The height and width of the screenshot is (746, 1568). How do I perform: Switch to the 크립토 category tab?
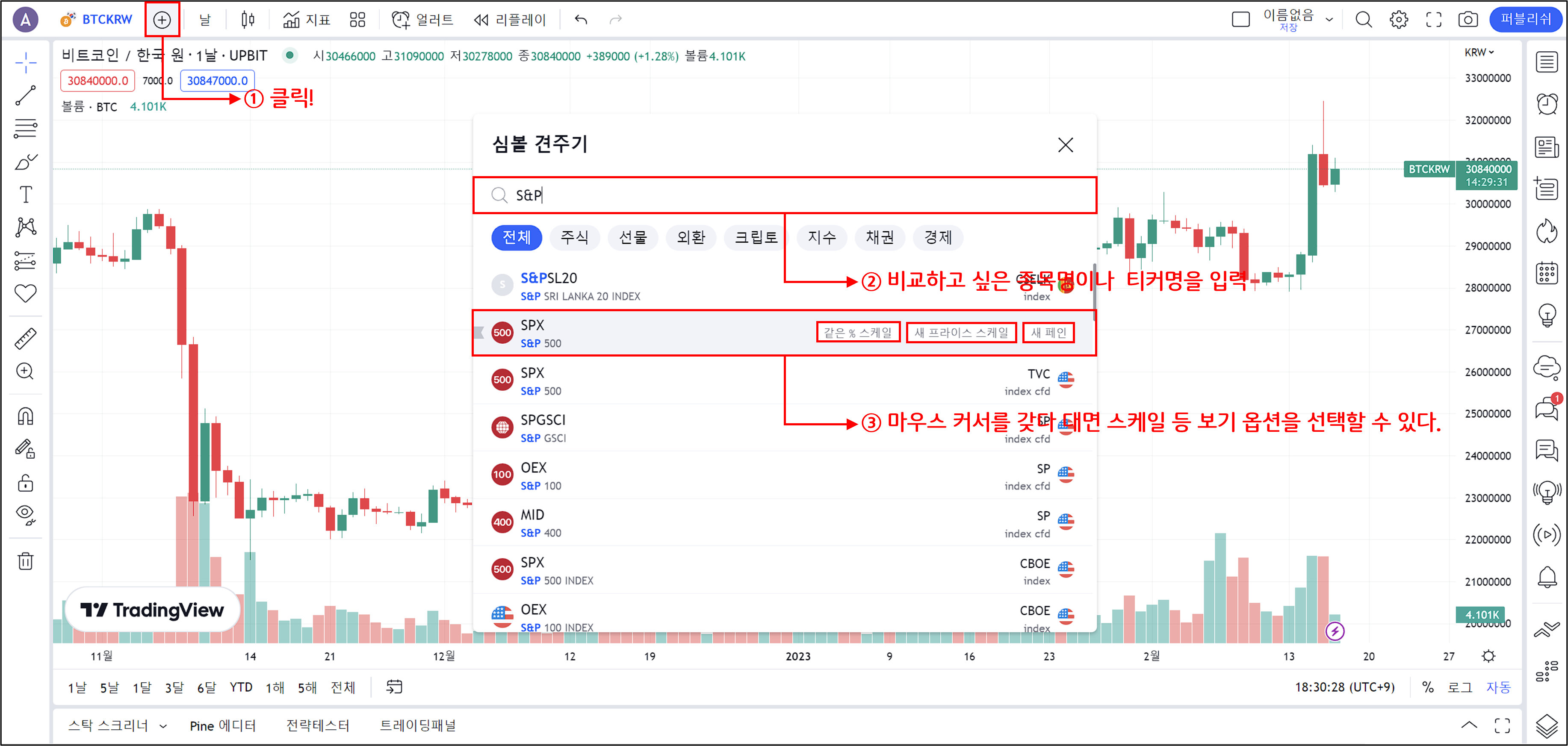point(756,237)
